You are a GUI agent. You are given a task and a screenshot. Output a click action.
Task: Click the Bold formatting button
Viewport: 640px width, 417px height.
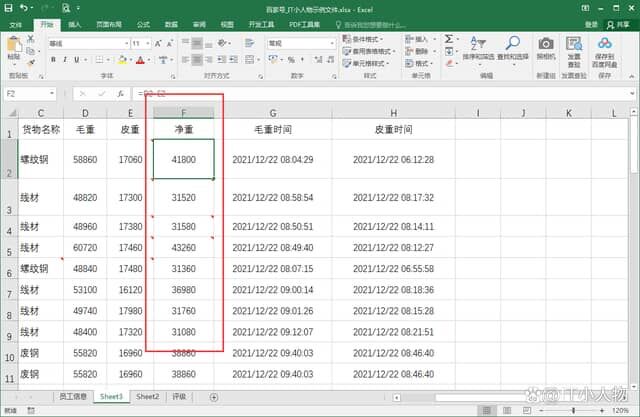click(x=52, y=60)
